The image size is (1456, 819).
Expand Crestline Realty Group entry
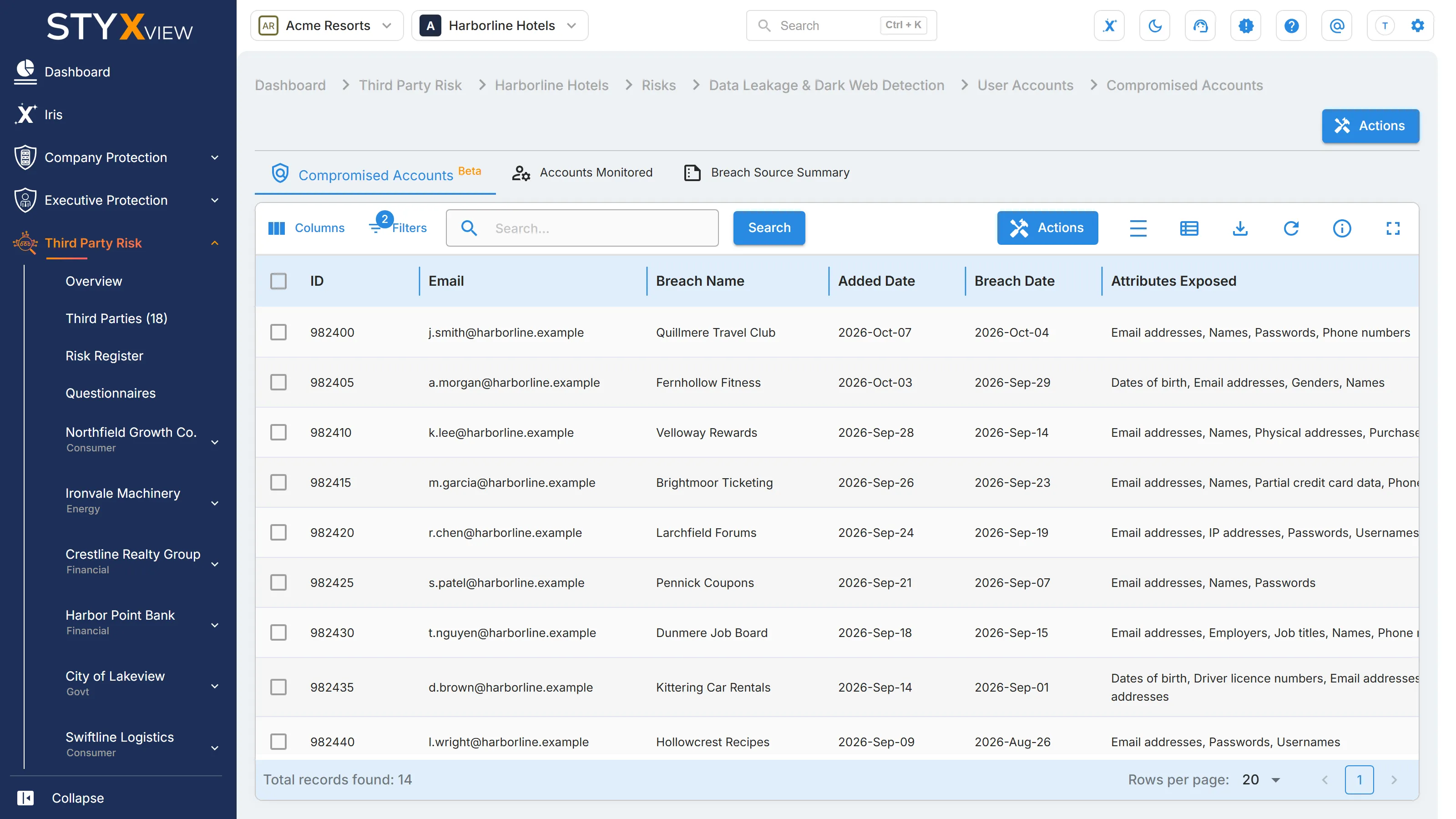coord(215,564)
